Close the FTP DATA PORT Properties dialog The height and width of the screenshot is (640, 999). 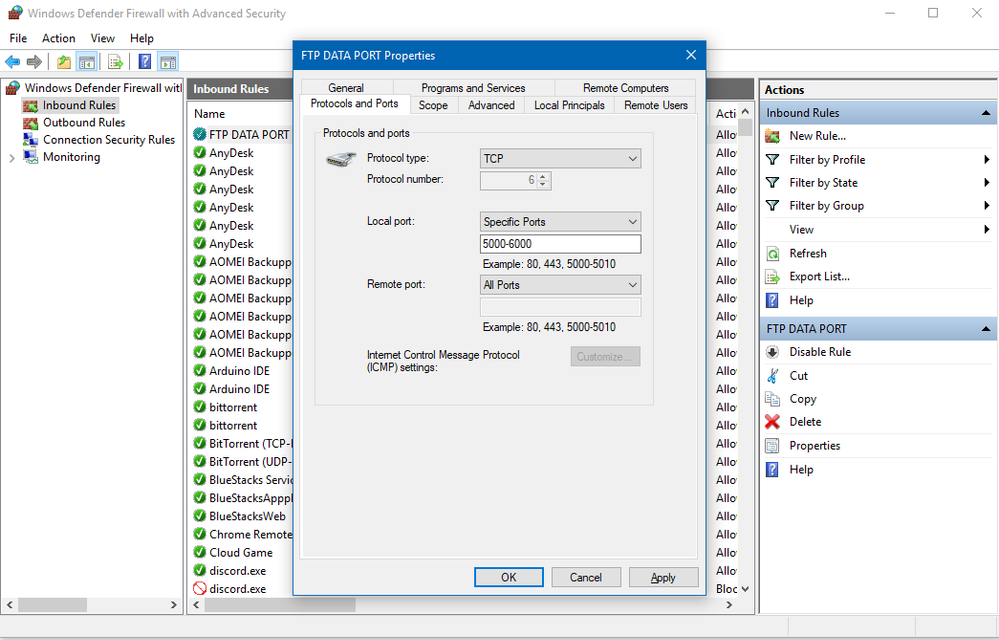click(x=691, y=55)
